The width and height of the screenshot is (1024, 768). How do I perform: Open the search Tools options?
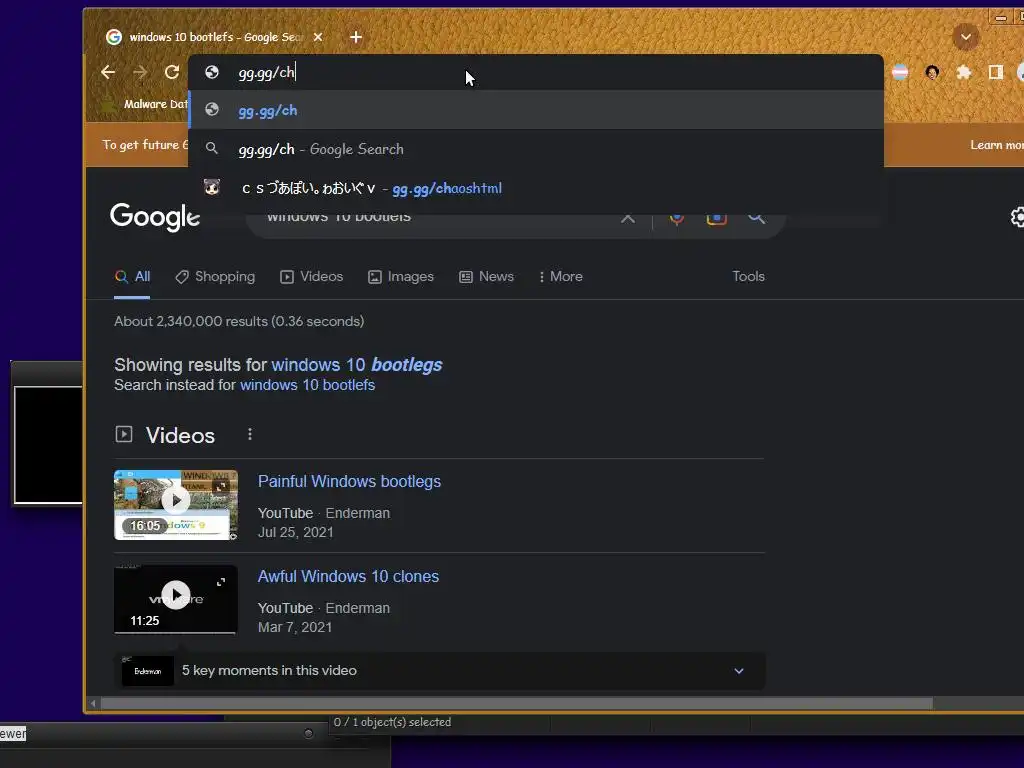[748, 277]
